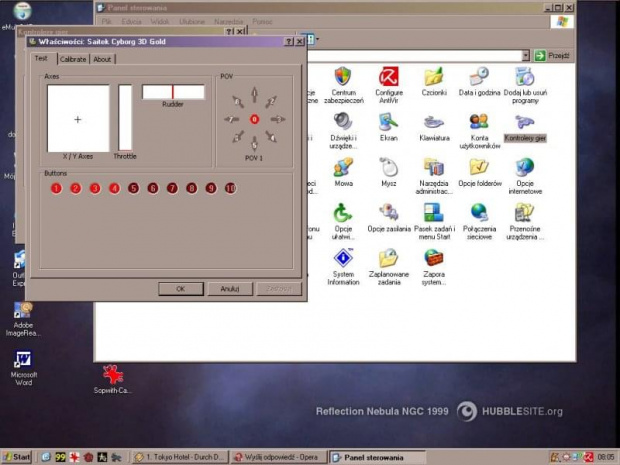The height and width of the screenshot is (465, 620).
Task: Switch to the About tab
Action: 102,59
